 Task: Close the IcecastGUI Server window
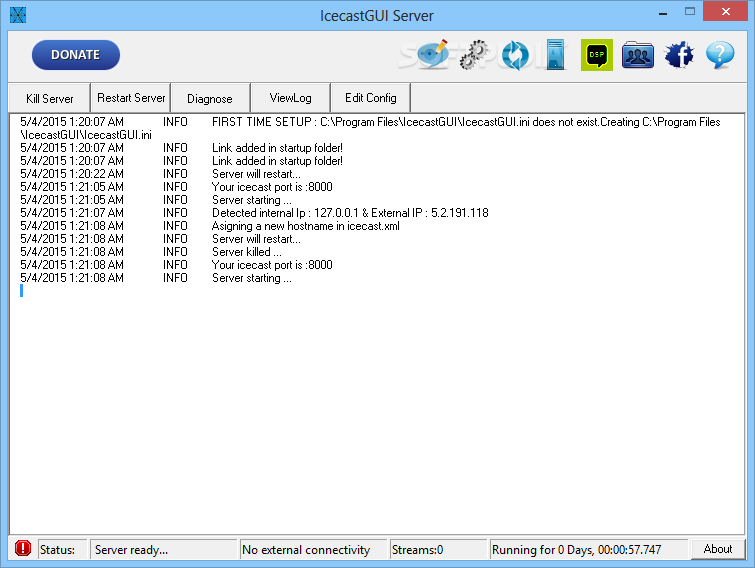pyautogui.click(x=726, y=12)
